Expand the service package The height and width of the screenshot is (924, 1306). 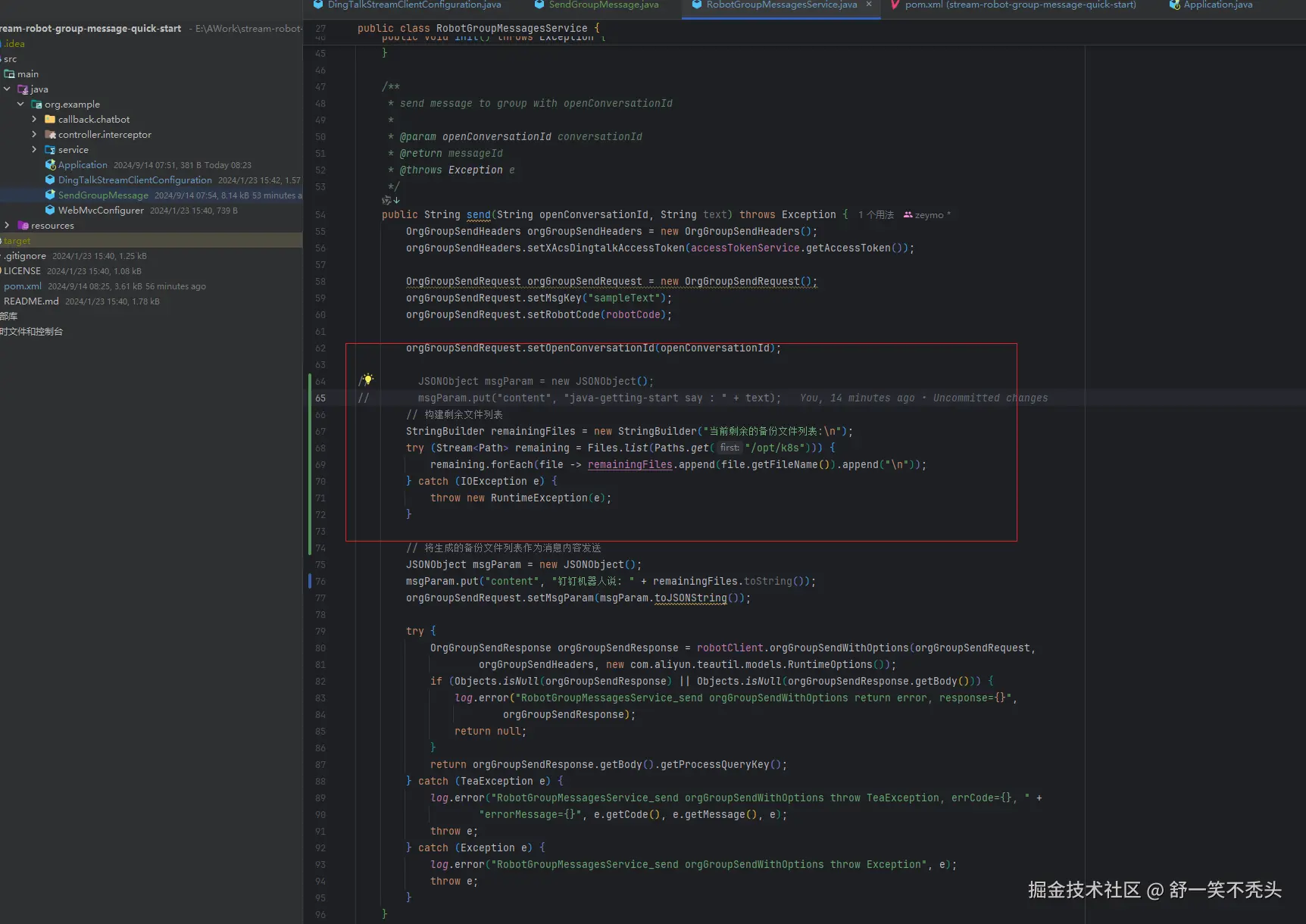34,150
